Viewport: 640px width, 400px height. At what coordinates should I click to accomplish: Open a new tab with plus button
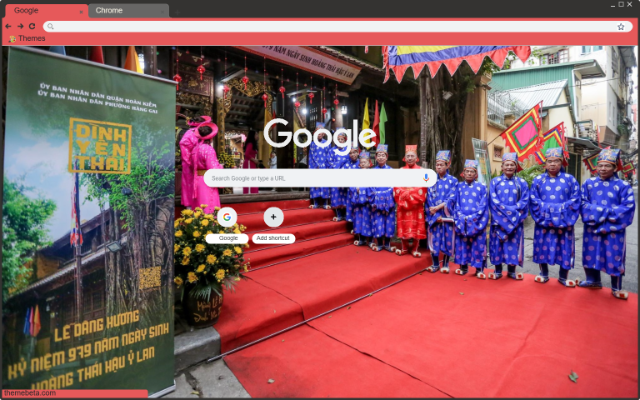click(177, 12)
